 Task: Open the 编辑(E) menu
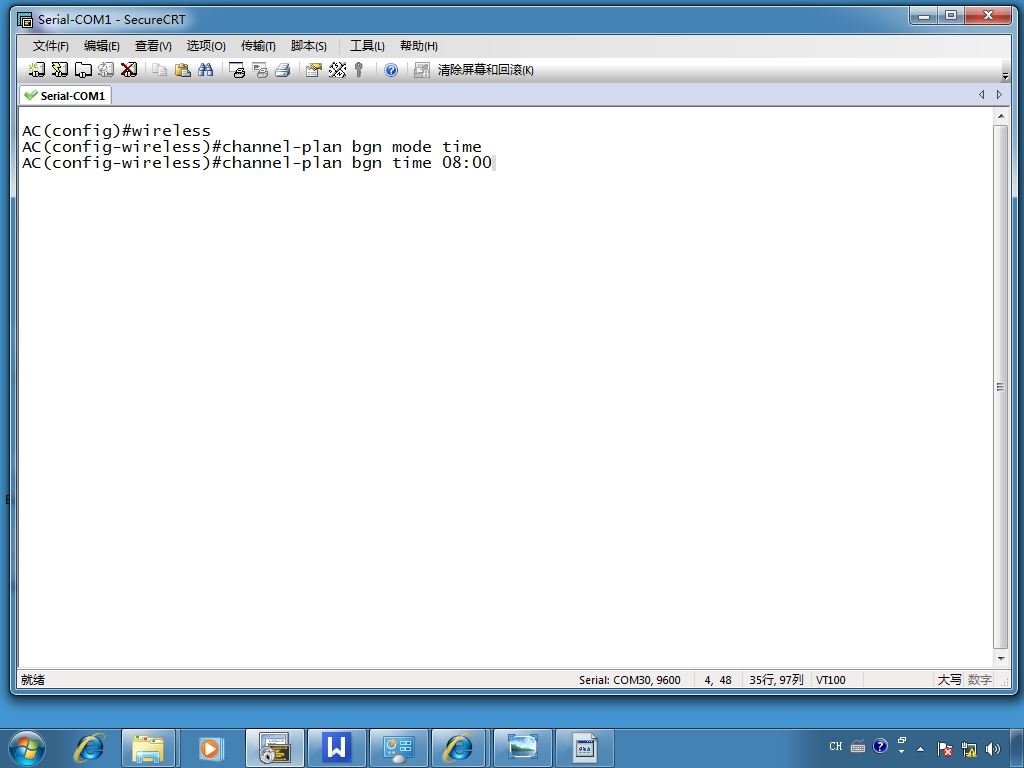101,46
